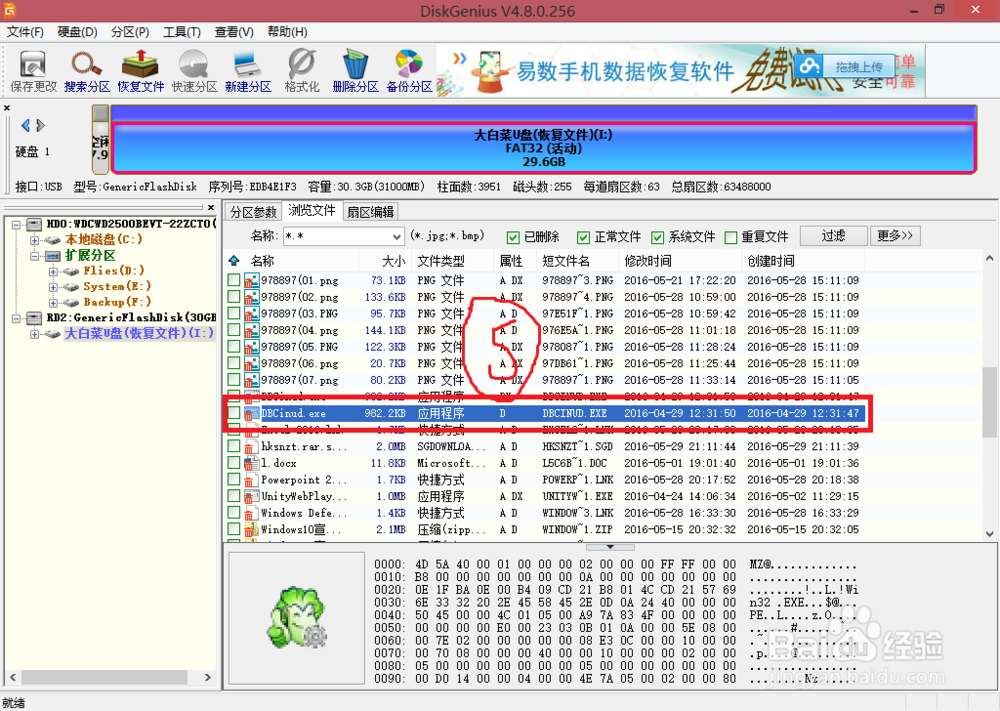Toggle the 正常文件 (normal files) checkbox
1000x711 pixels.
tap(583, 237)
